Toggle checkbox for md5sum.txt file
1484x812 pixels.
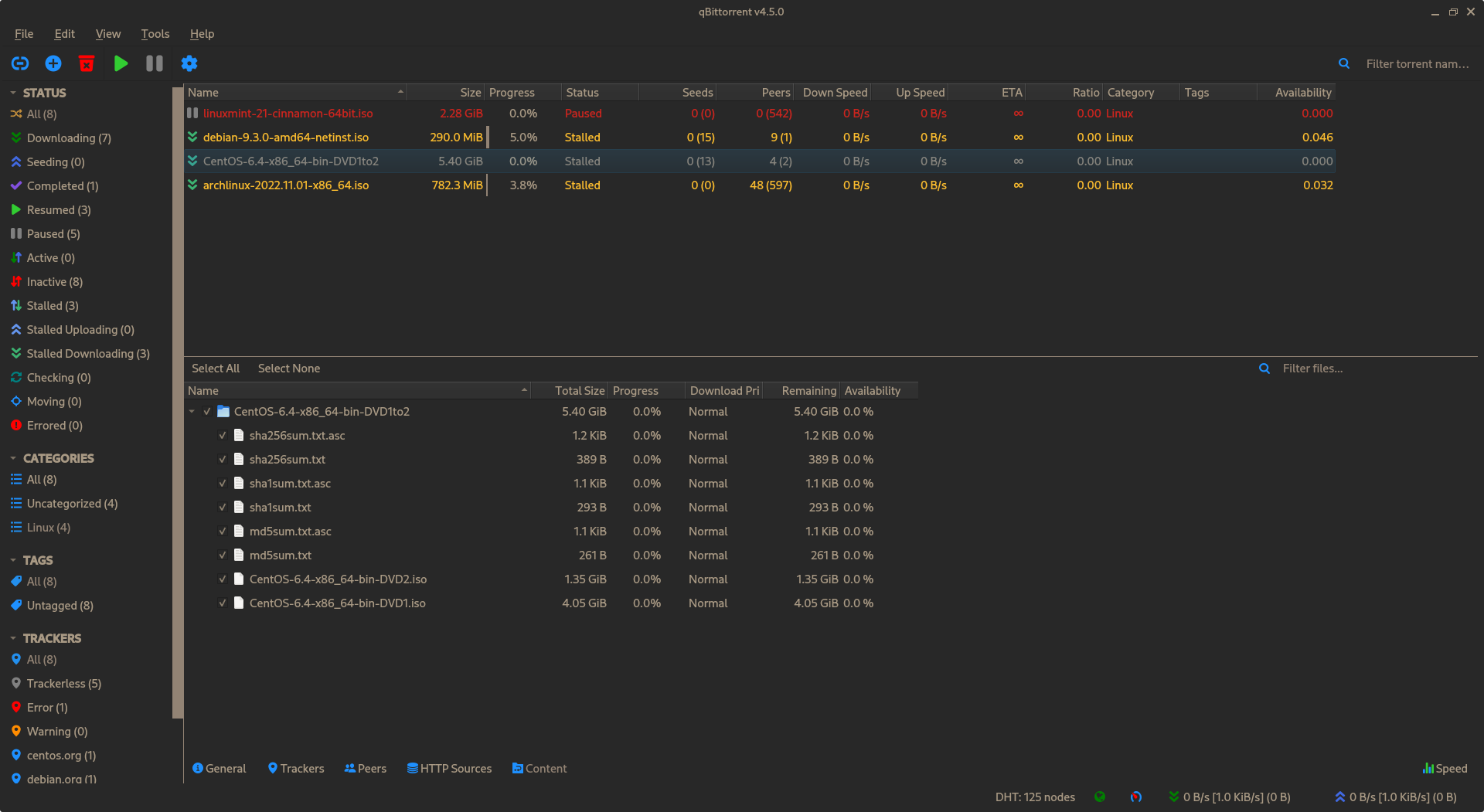point(223,555)
